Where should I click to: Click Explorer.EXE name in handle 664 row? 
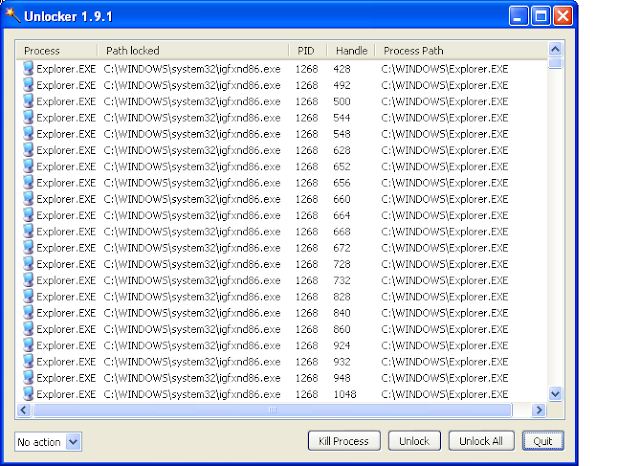(x=66, y=215)
